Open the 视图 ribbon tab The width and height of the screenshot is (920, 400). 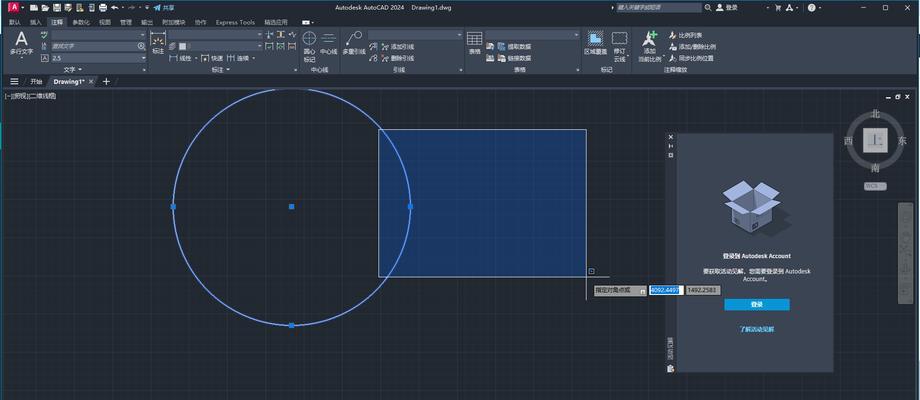105,21
